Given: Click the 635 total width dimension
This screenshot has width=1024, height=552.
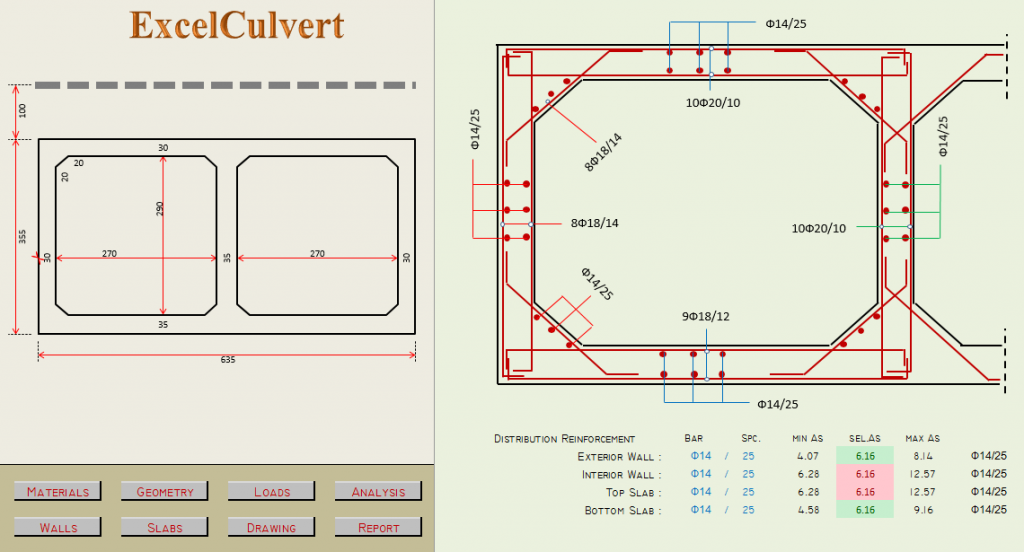Looking at the screenshot, I should tap(227, 360).
